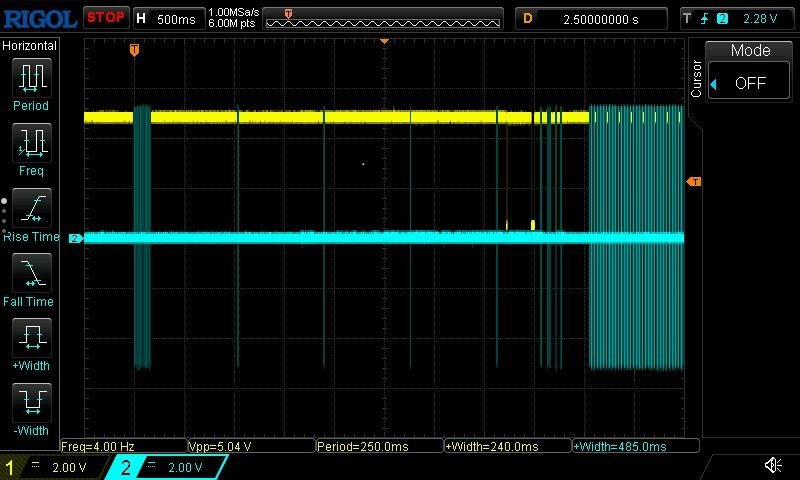Click the RIGOL logo

tap(39, 18)
